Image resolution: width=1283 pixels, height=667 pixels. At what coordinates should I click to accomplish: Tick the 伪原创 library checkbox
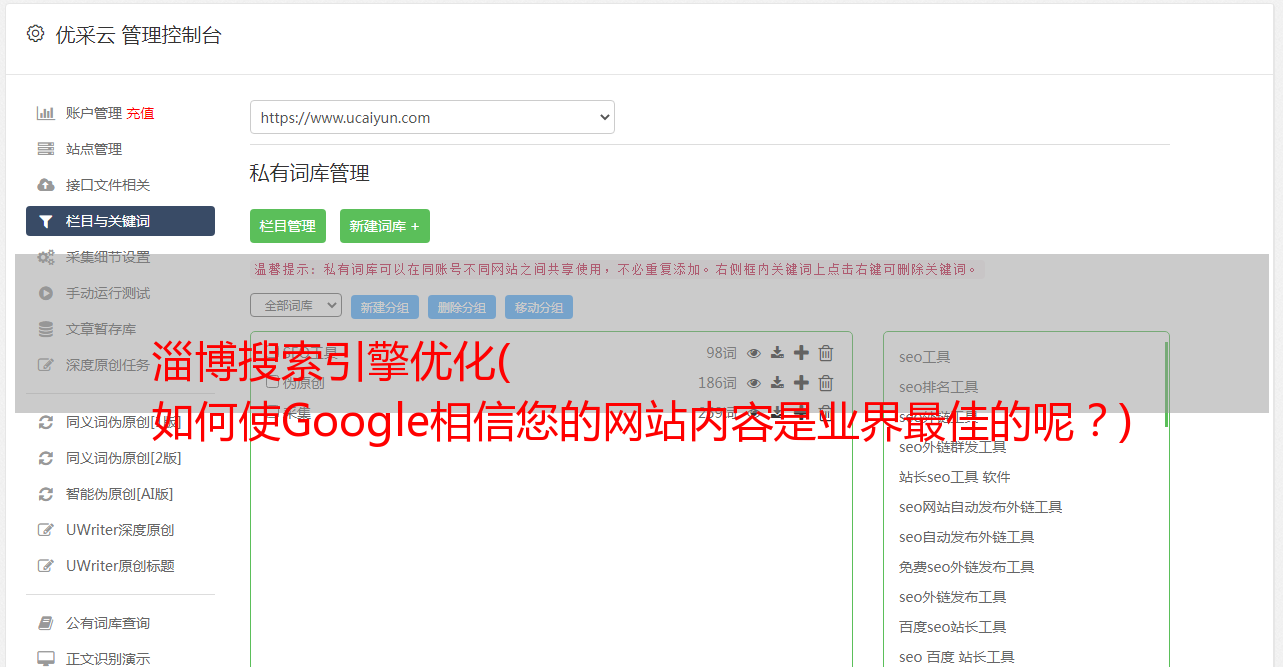click(x=272, y=382)
